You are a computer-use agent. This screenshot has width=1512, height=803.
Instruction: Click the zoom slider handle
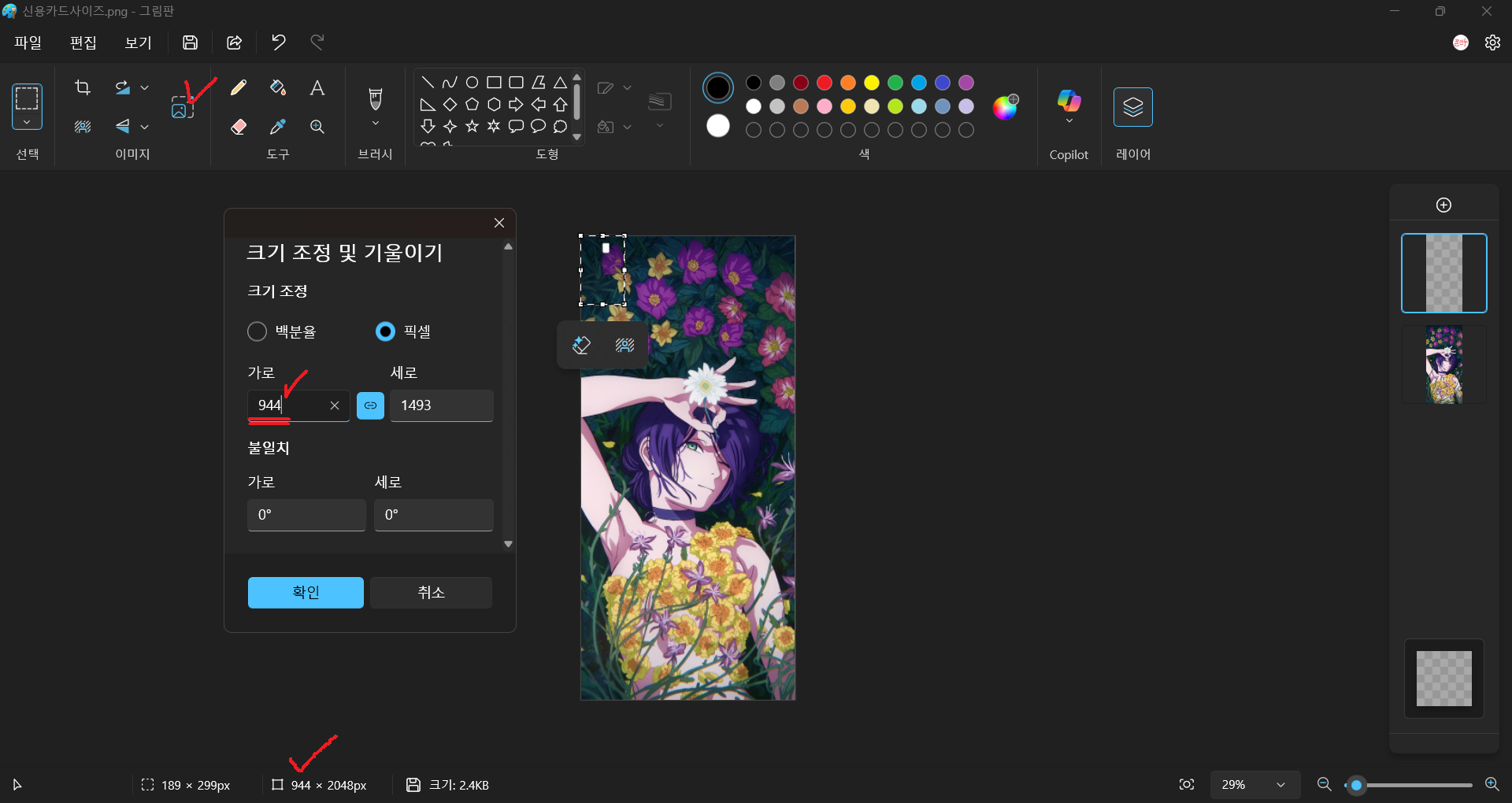click(x=1356, y=785)
